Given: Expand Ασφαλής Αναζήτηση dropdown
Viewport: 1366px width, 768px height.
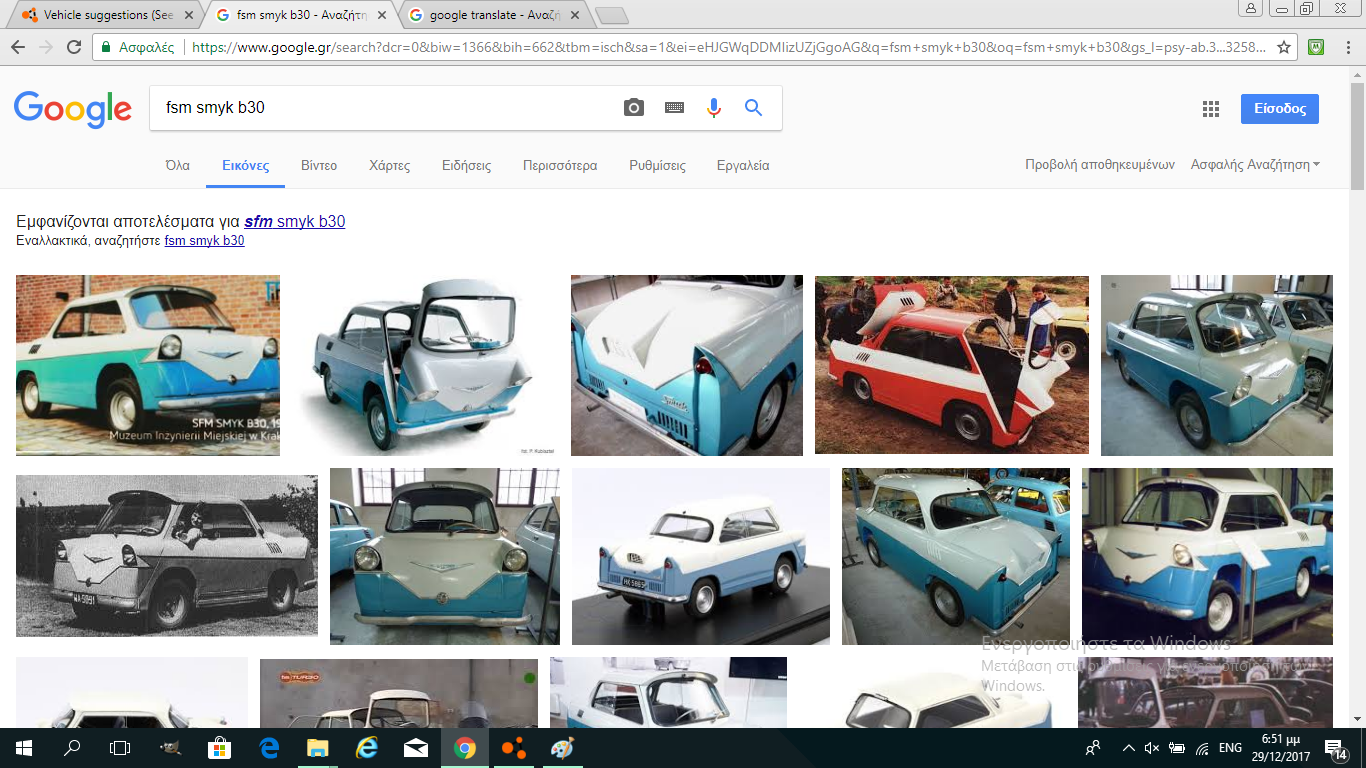Looking at the screenshot, I should (x=1255, y=165).
